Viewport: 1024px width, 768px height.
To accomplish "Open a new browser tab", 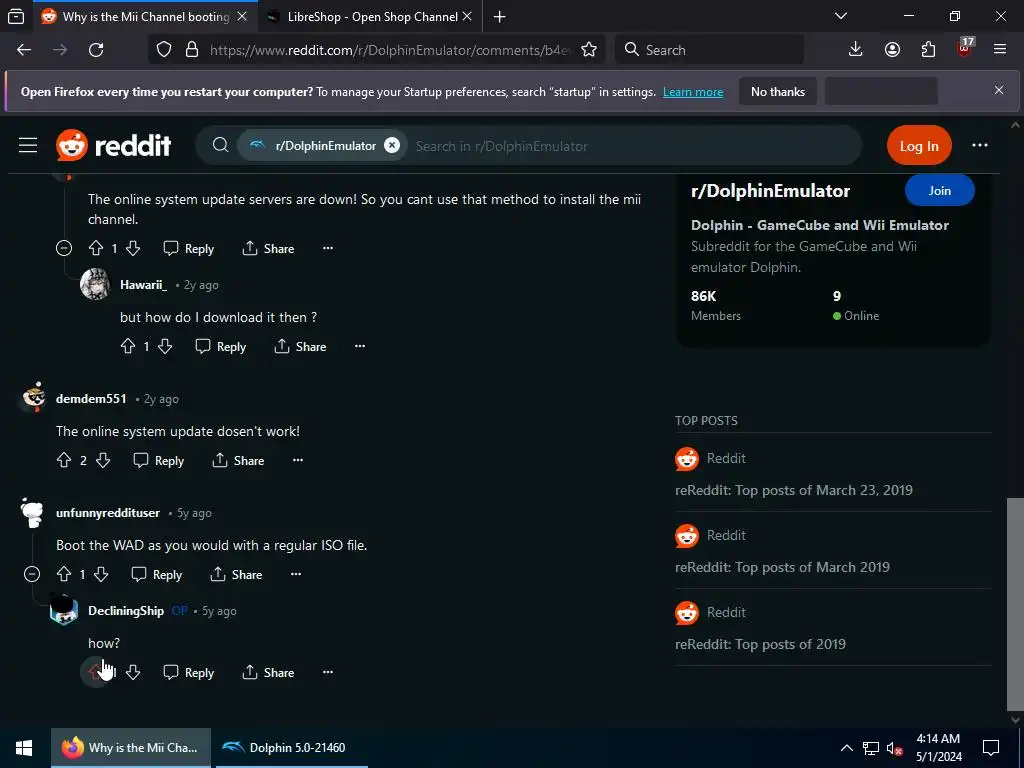I will [x=500, y=16].
